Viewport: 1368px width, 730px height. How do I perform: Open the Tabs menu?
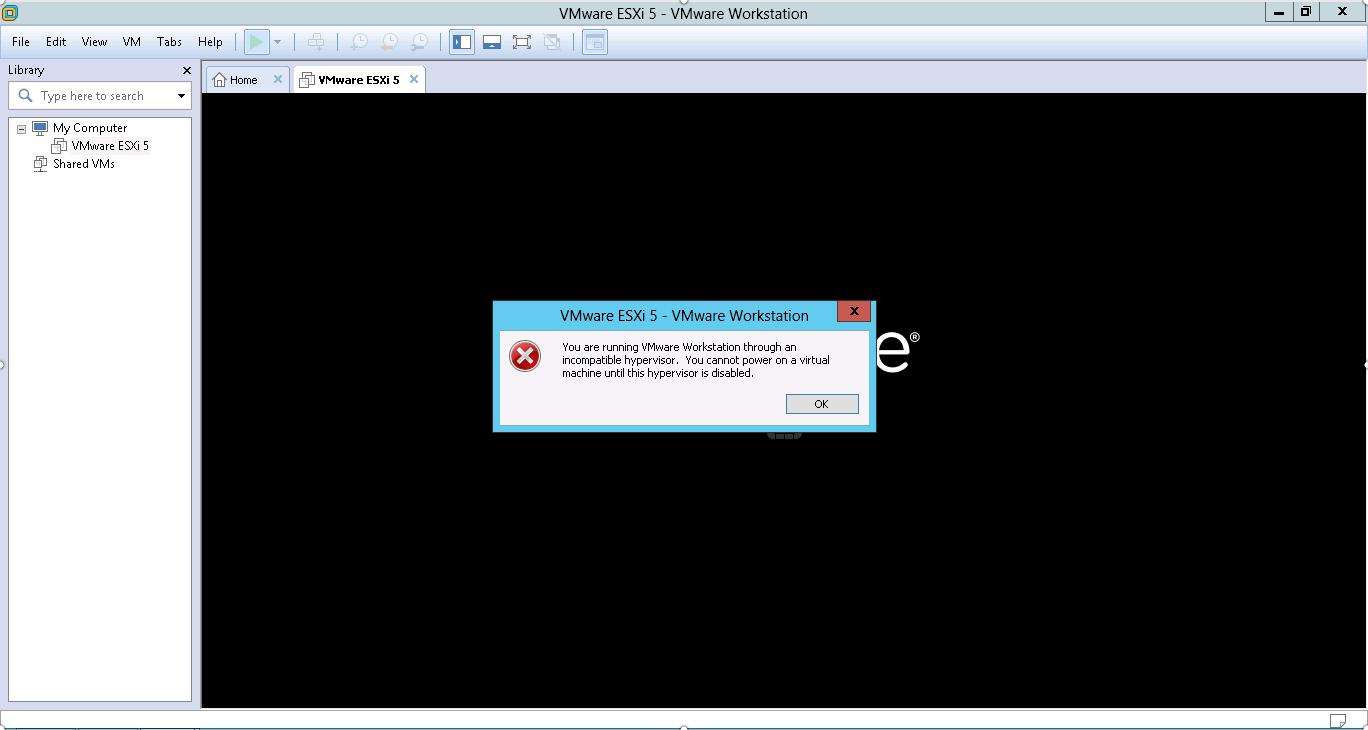[x=169, y=42]
